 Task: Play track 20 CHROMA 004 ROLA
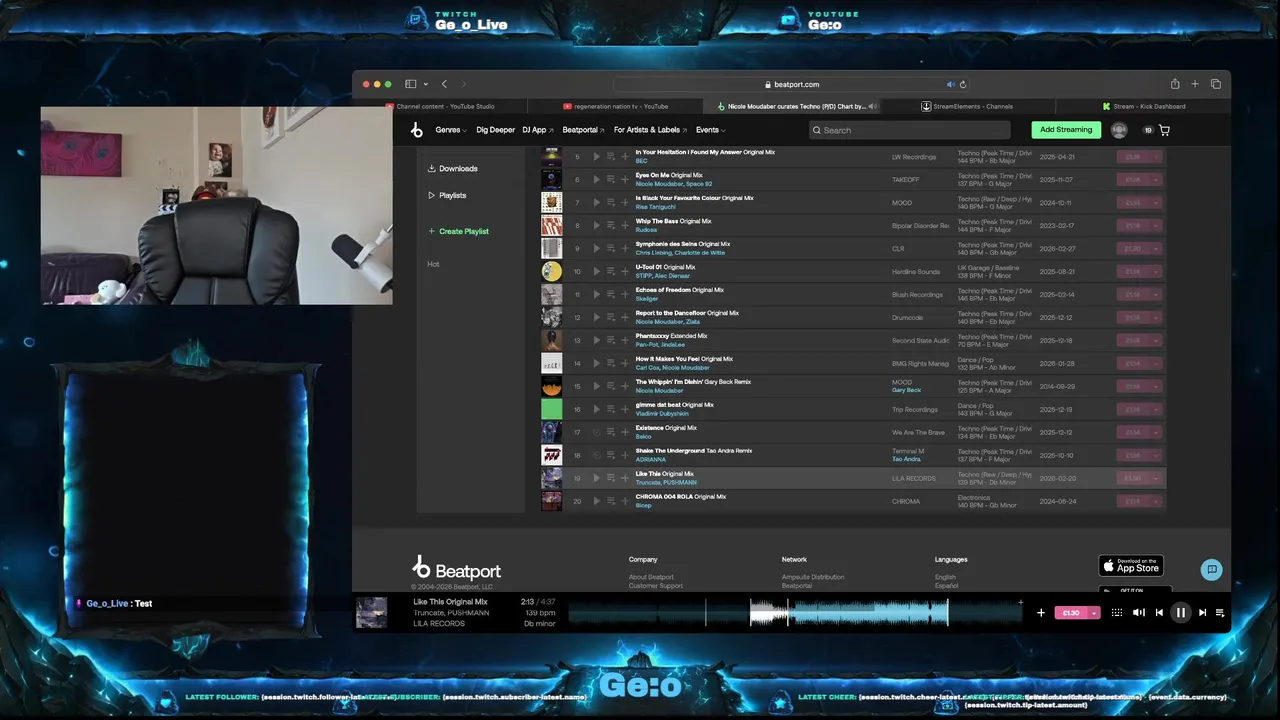[x=597, y=501]
